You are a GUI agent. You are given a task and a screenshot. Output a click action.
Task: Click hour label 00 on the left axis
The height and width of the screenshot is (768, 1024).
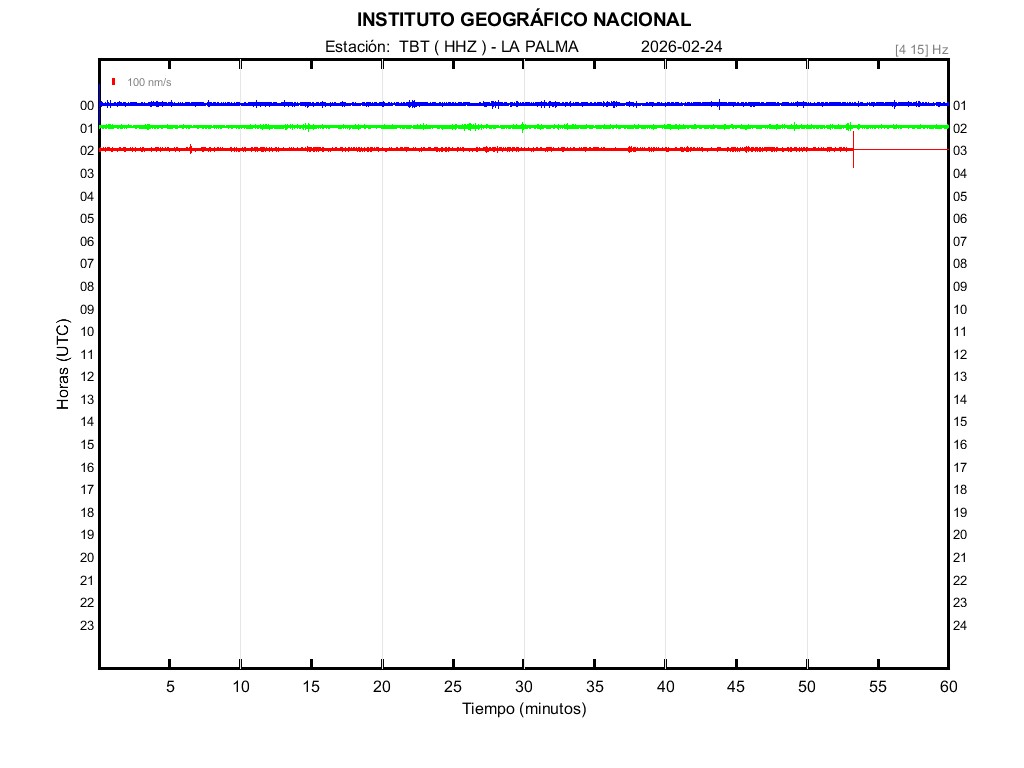click(87, 105)
